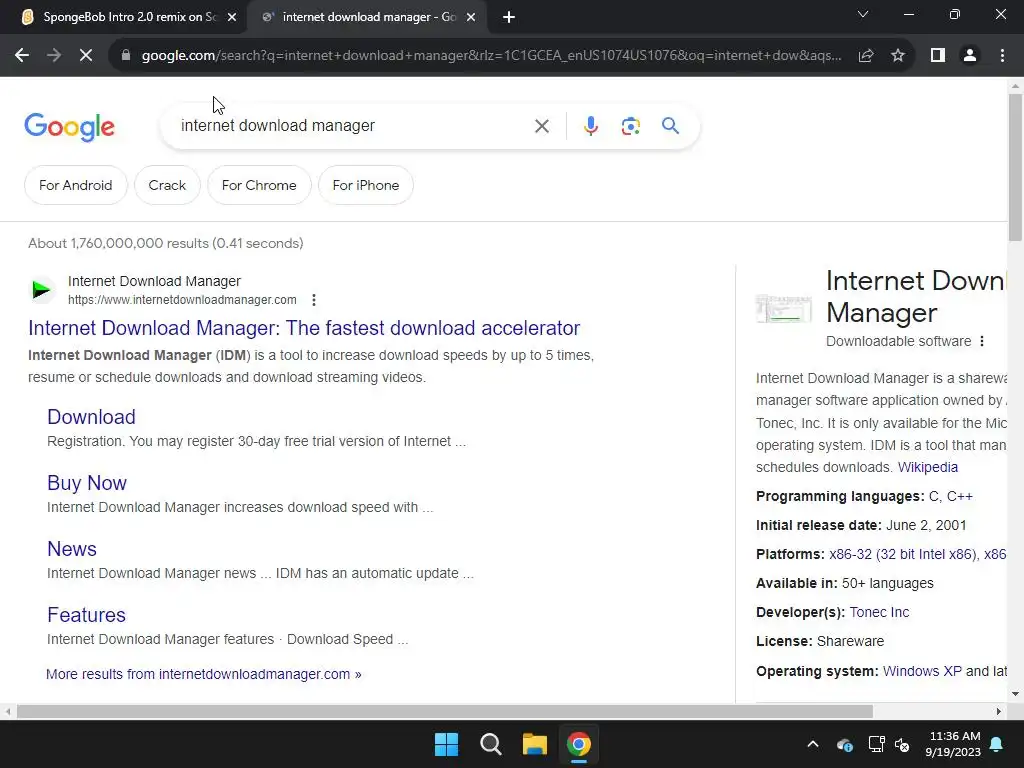Click the horizontal scrollbar thumb

click(x=445, y=711)
